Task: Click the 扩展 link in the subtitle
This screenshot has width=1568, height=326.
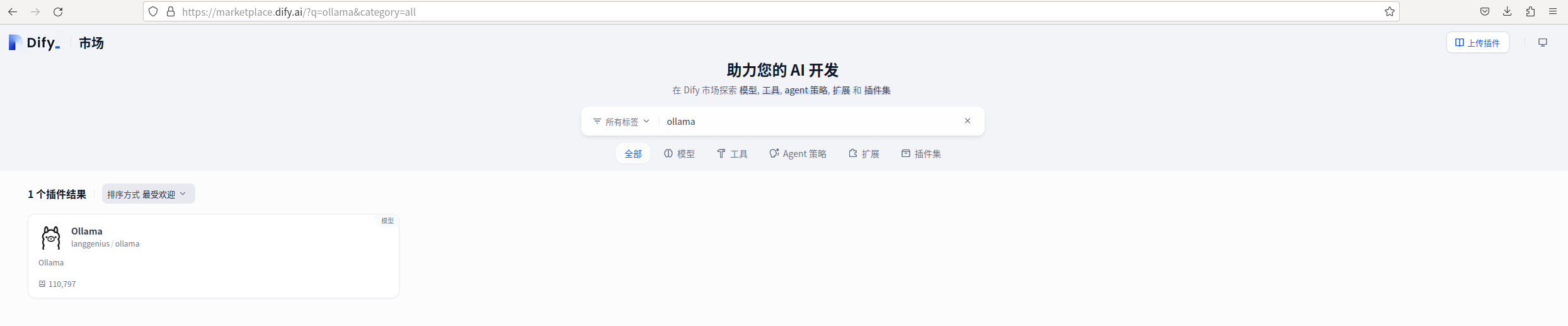Action: point(841,90)
